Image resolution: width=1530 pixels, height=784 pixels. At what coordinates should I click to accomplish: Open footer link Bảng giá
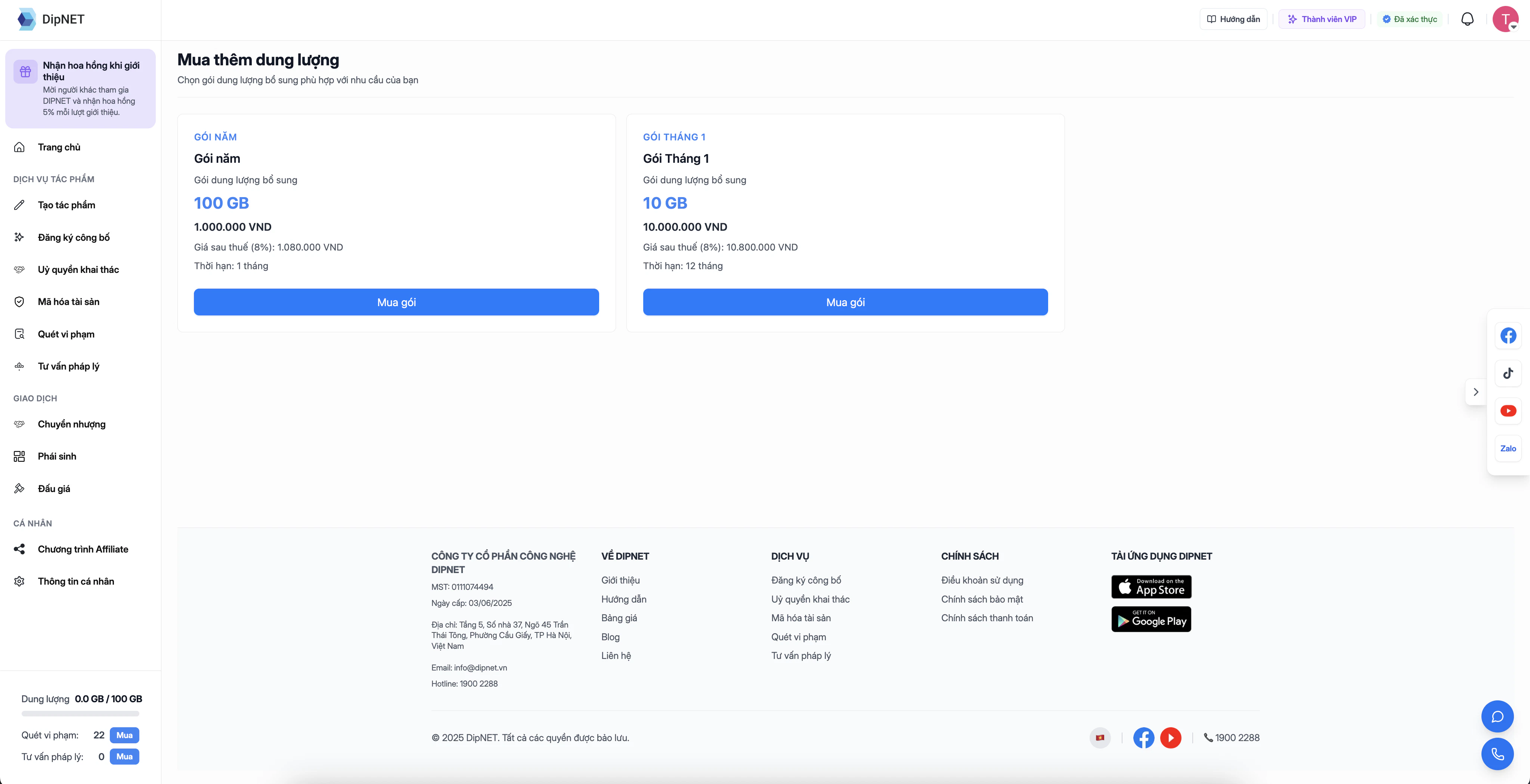pos(619,618)
